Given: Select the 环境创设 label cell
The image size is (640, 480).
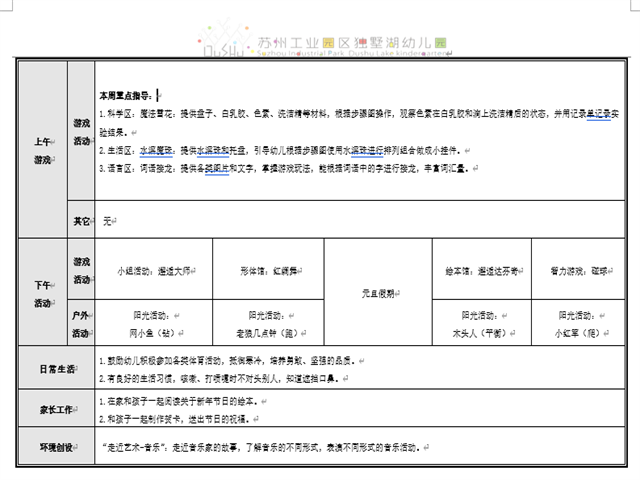Looking at the screenshot, I should click(x=57, y=447).
